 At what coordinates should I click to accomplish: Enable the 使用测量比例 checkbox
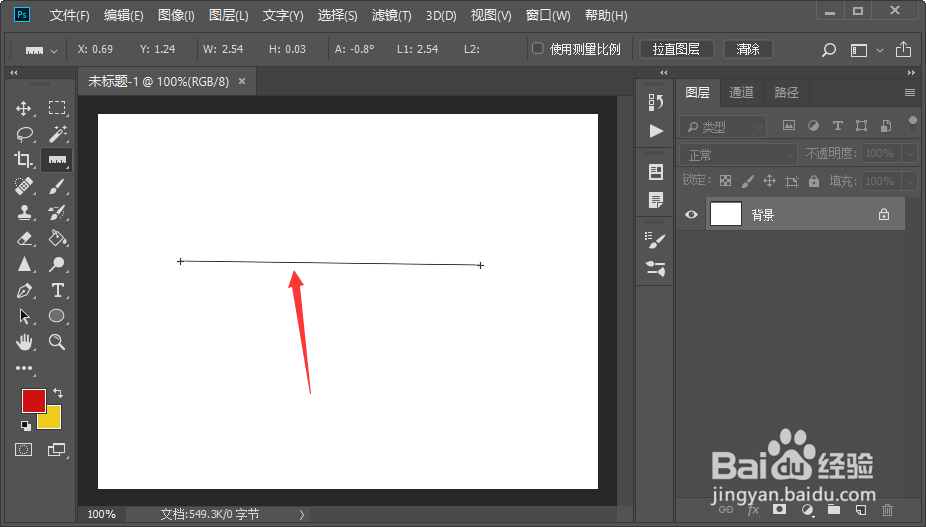pyautogui.click(x=537, y=48)
